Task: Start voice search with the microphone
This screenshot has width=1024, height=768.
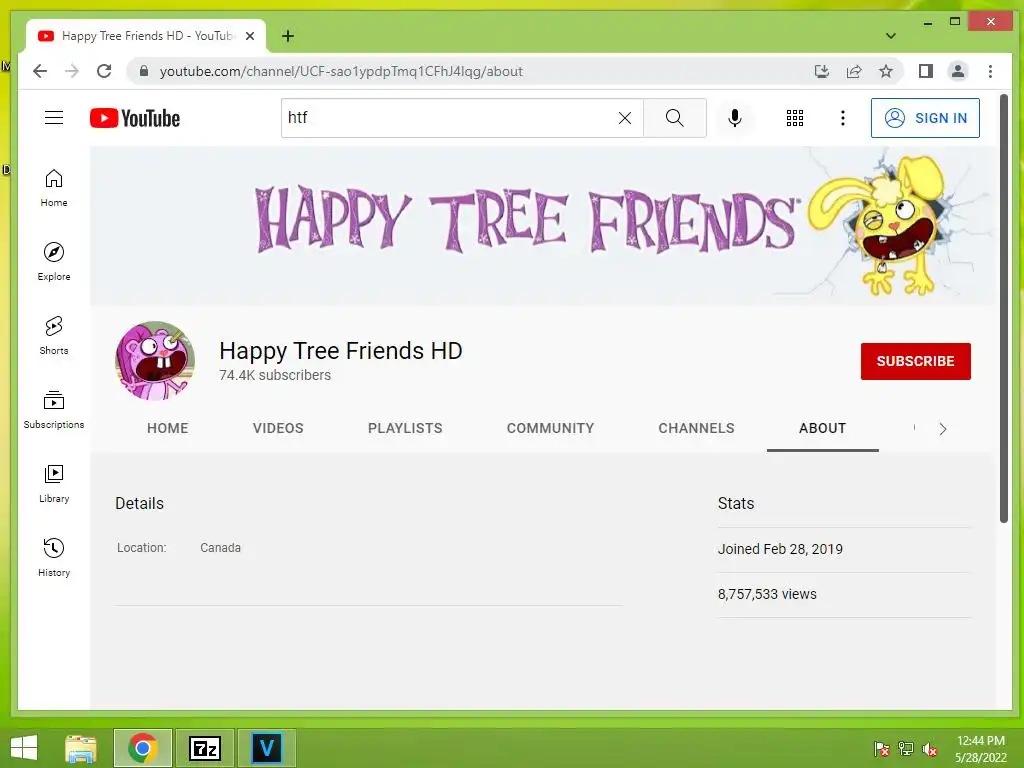Action: (735, 118)
